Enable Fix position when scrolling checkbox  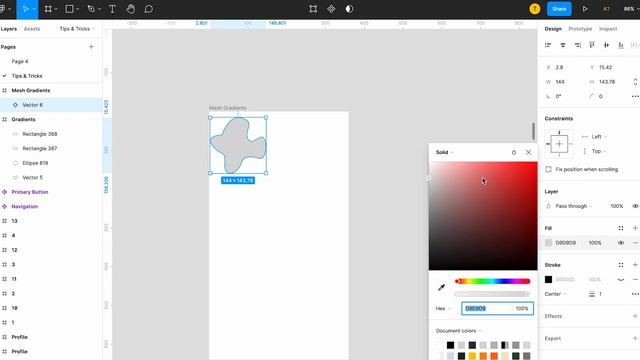pos(549,169)
